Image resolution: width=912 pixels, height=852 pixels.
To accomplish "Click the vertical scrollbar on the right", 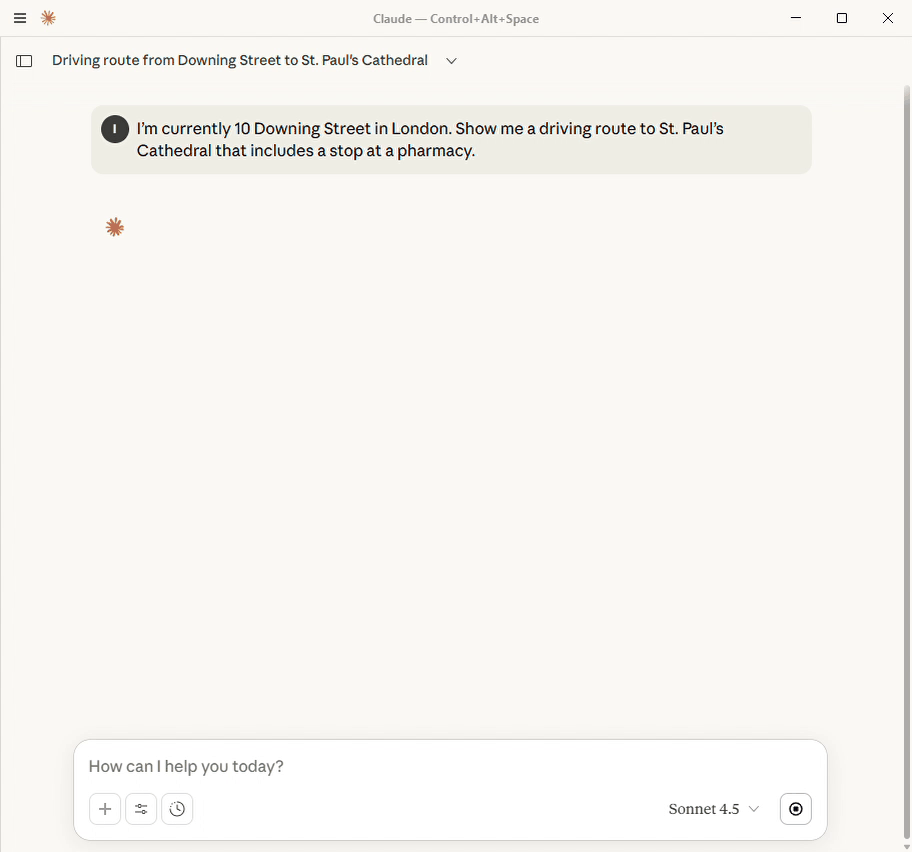I will (906, 450).
